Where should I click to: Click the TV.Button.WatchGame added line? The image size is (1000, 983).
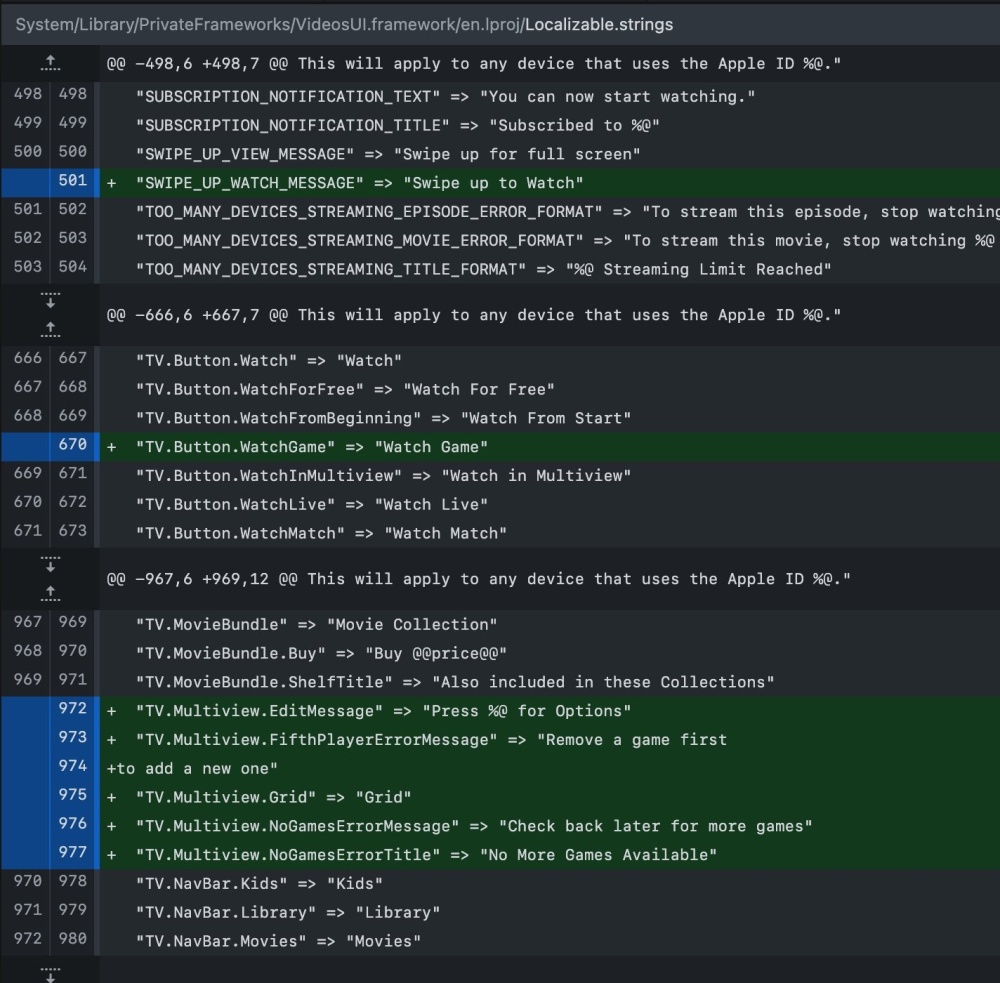312,447
